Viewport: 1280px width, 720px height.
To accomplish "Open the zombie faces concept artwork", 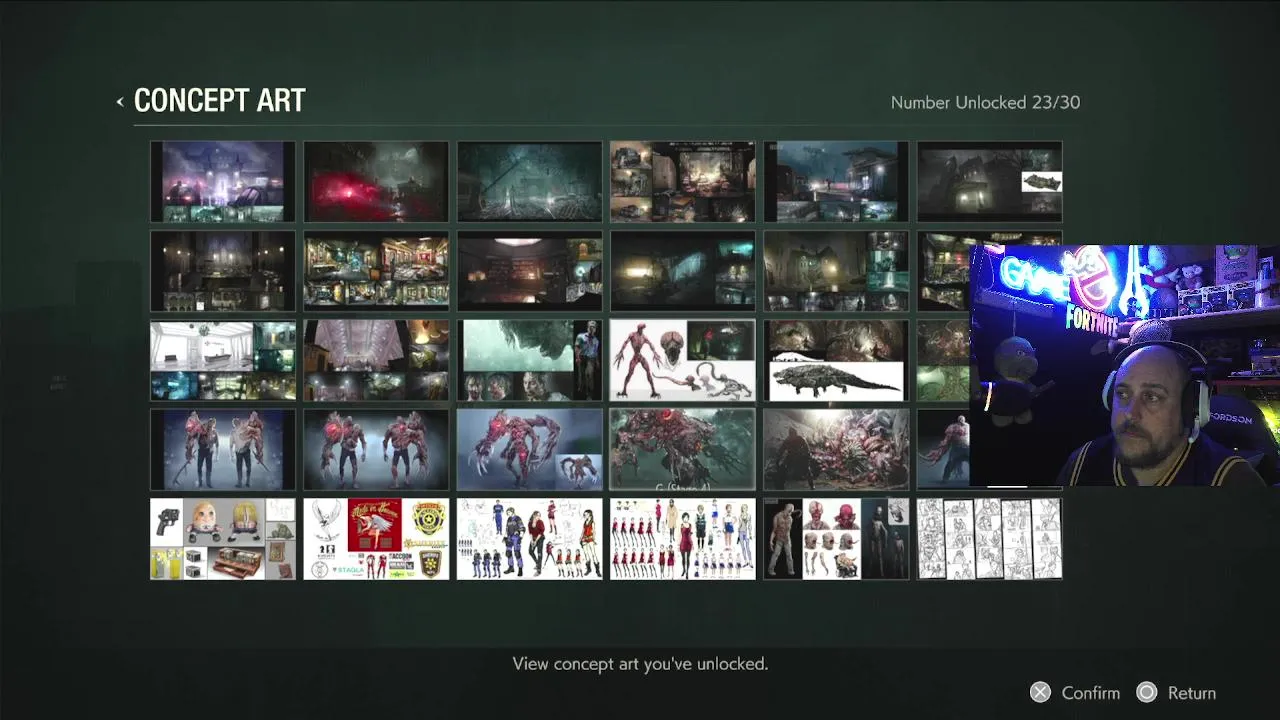I will point(529,360).
